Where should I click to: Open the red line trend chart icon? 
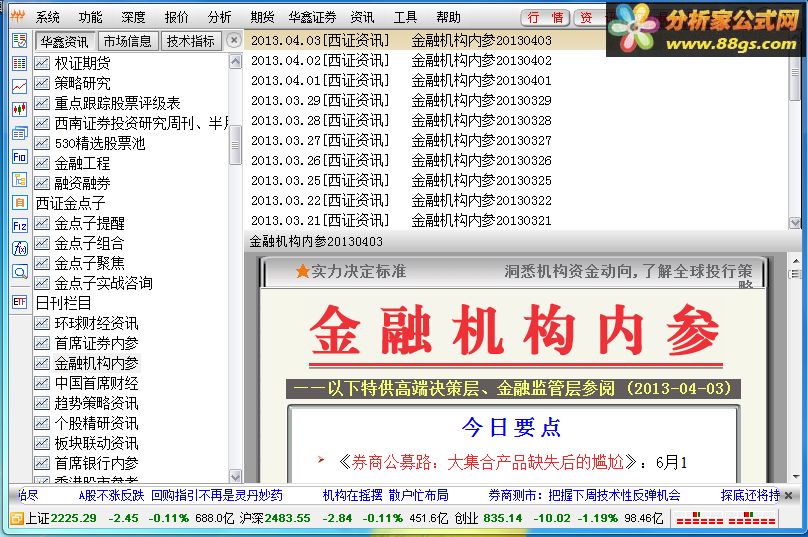point(20,87)
